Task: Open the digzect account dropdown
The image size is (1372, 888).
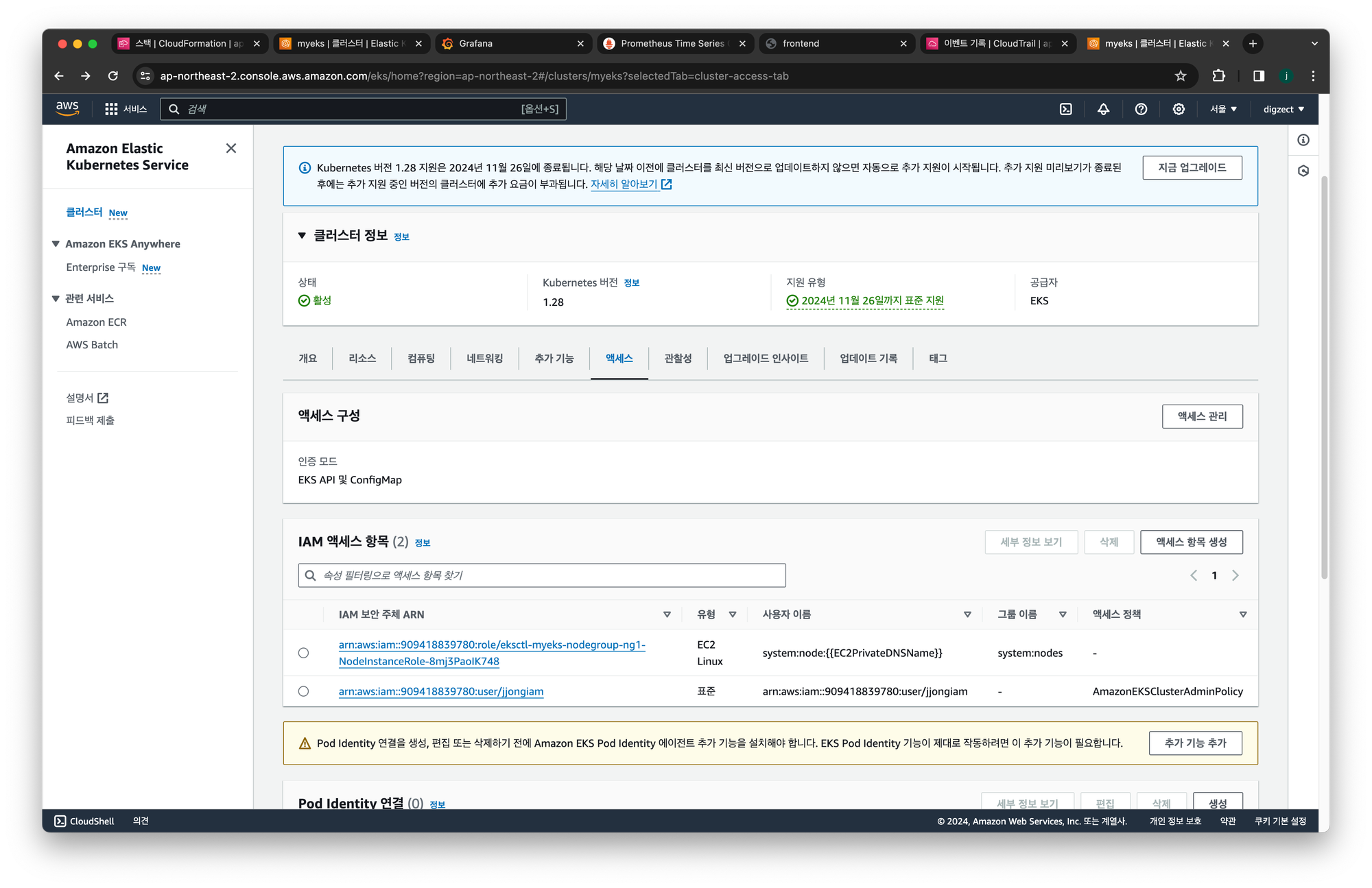Action: pos(1284,109)
